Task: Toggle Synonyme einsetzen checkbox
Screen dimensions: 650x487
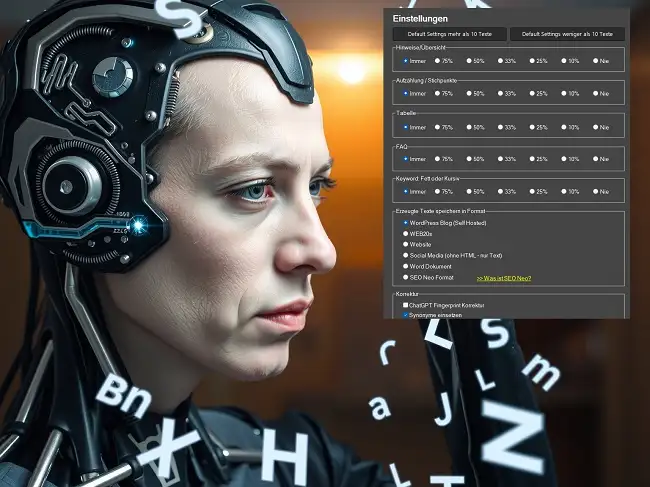Action: 405,315
